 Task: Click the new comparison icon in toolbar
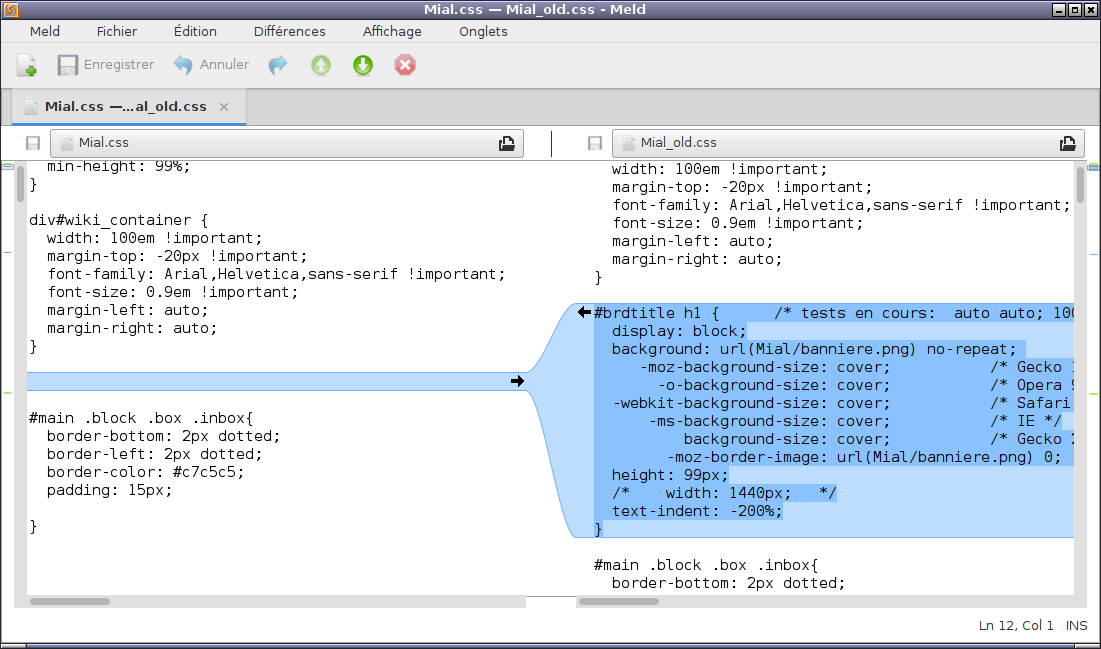(x=27, y=65)
